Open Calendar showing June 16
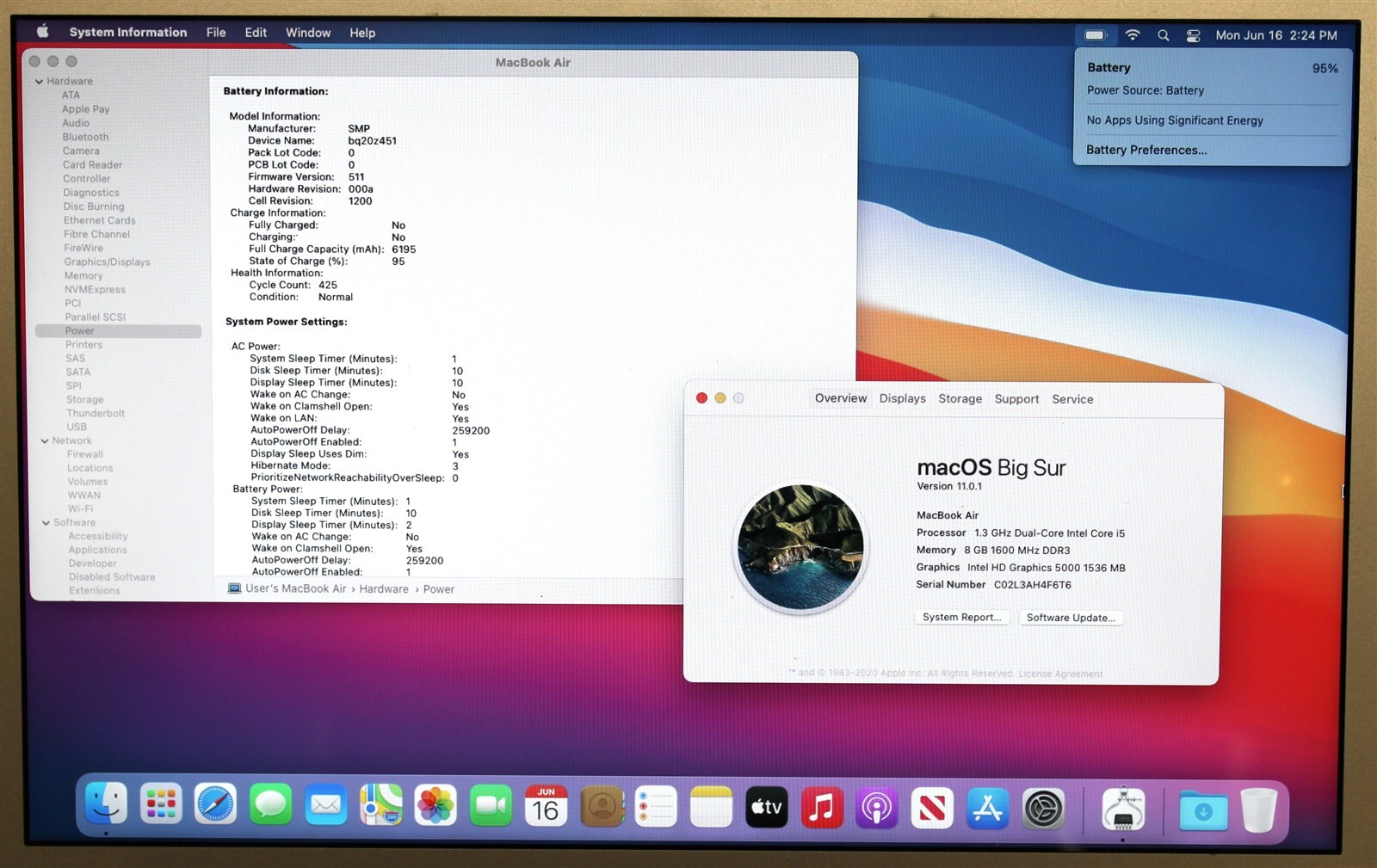Image resolution: width=1377 pixels, height=868 pixels. coord(546,806)
